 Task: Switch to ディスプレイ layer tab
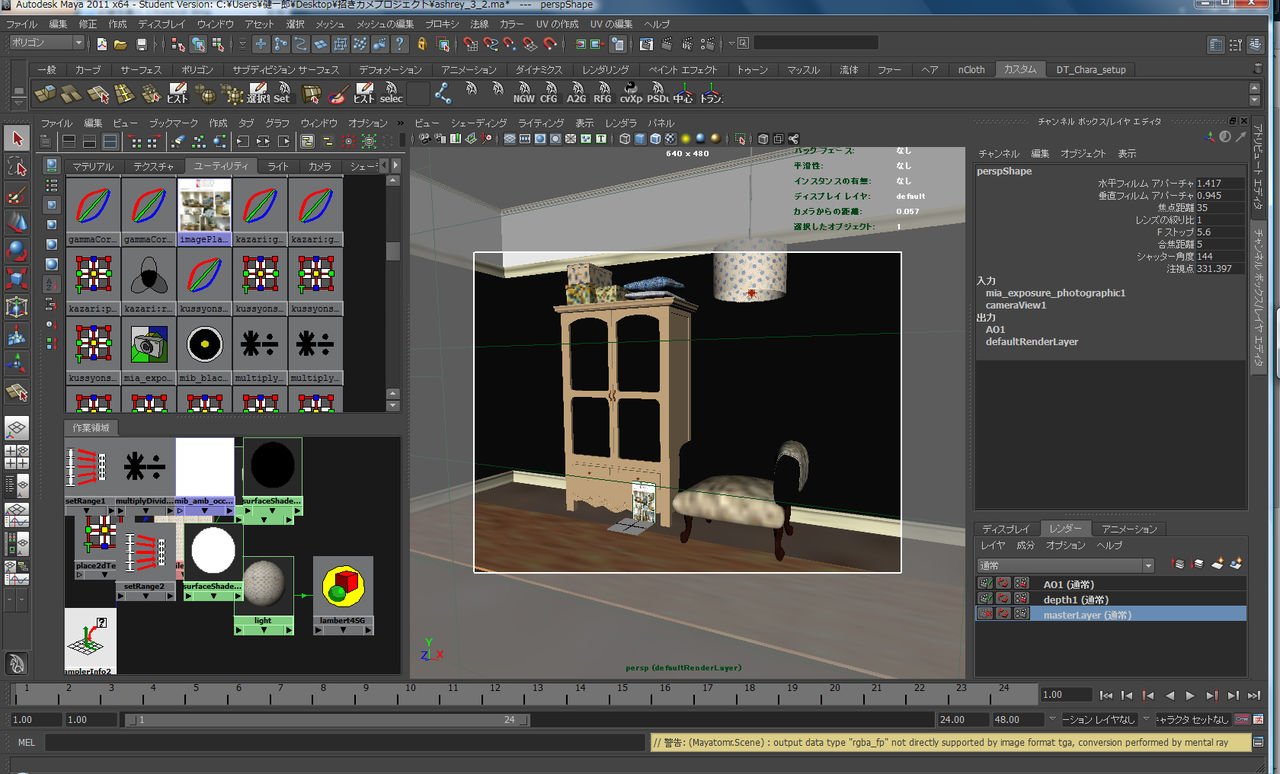(1006, 529)
